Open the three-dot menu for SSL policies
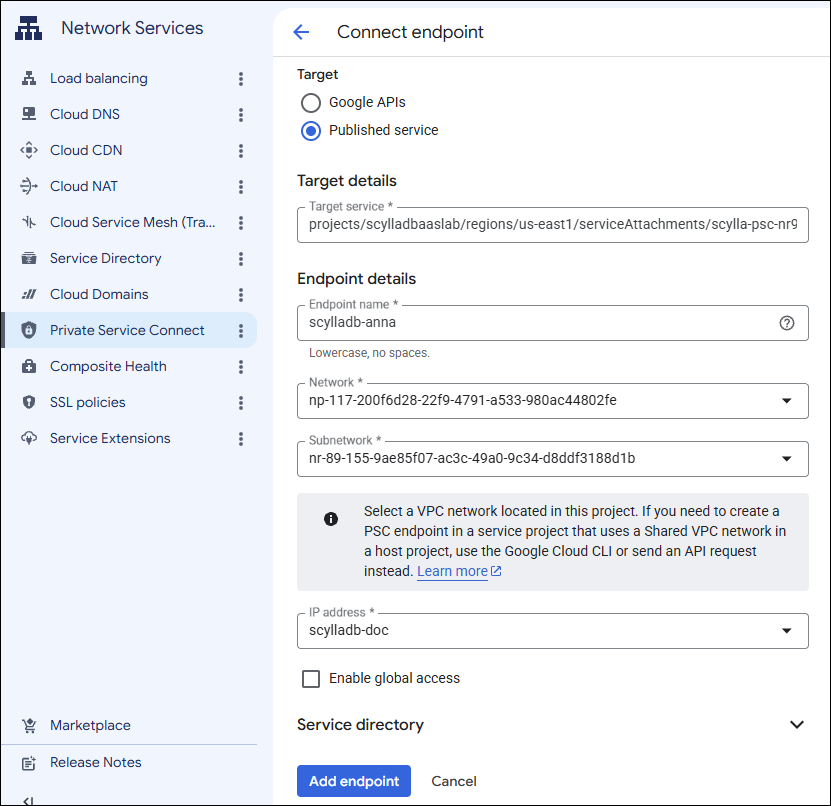 [x=241, y=403]
